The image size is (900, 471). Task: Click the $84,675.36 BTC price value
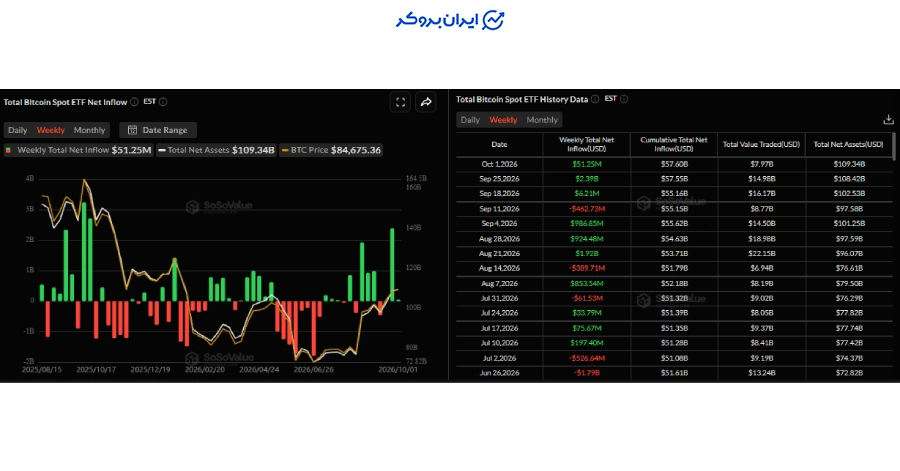[x=356, y=150]
